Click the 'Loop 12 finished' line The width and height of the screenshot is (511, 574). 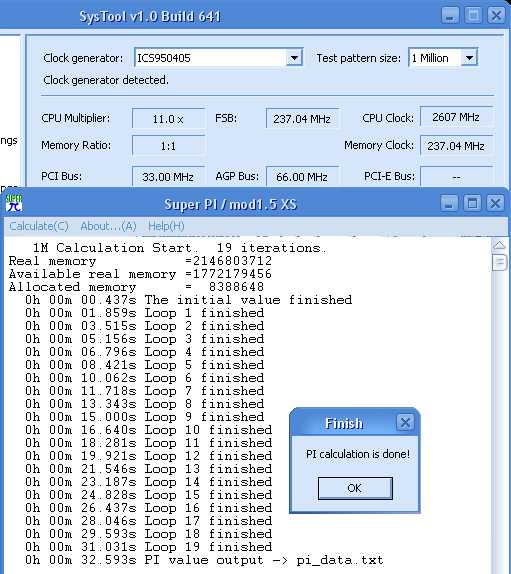pos(149,456)
